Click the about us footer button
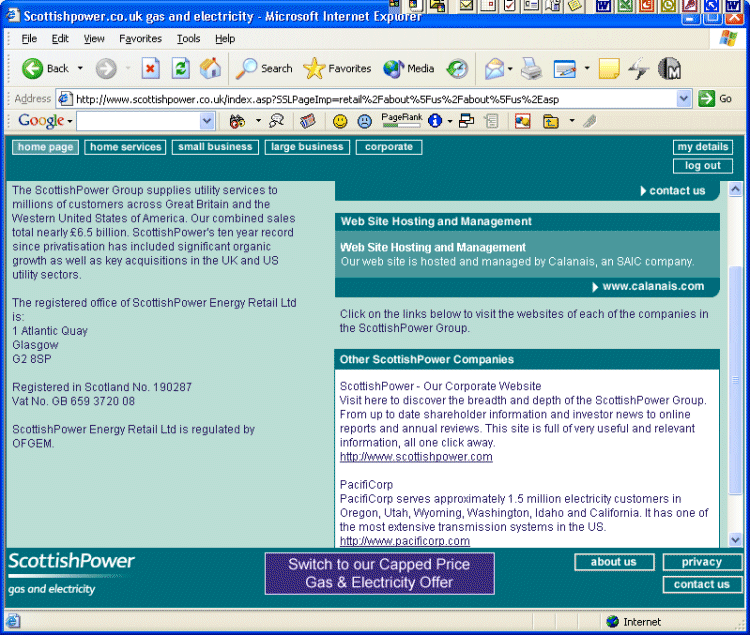The width and height of the screenshot is (750, 635). pos(614,562)
